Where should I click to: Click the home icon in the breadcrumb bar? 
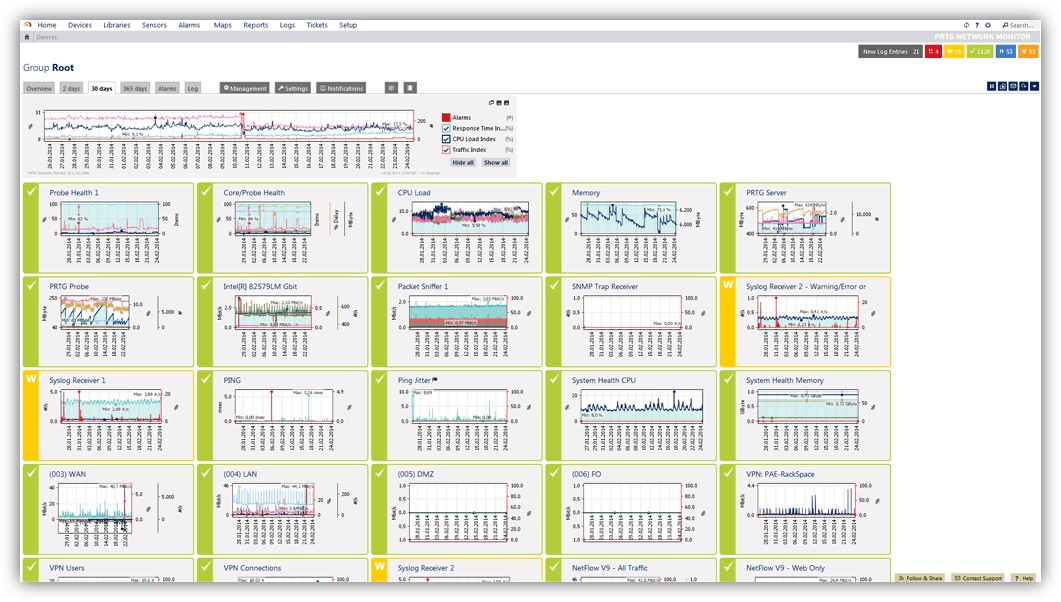(x=27, y=37)
